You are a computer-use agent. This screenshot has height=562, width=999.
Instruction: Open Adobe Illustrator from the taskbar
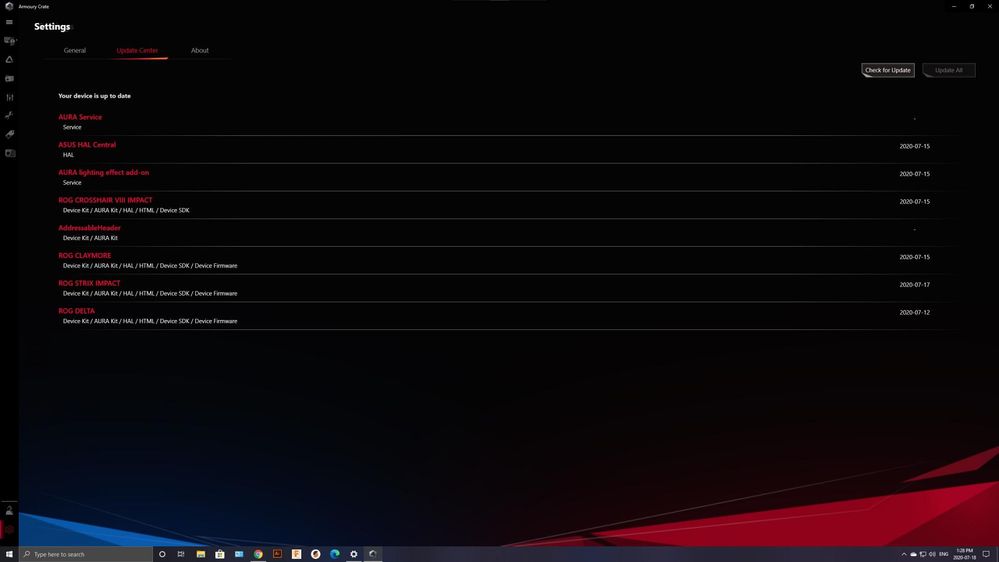tap(277, 554)
